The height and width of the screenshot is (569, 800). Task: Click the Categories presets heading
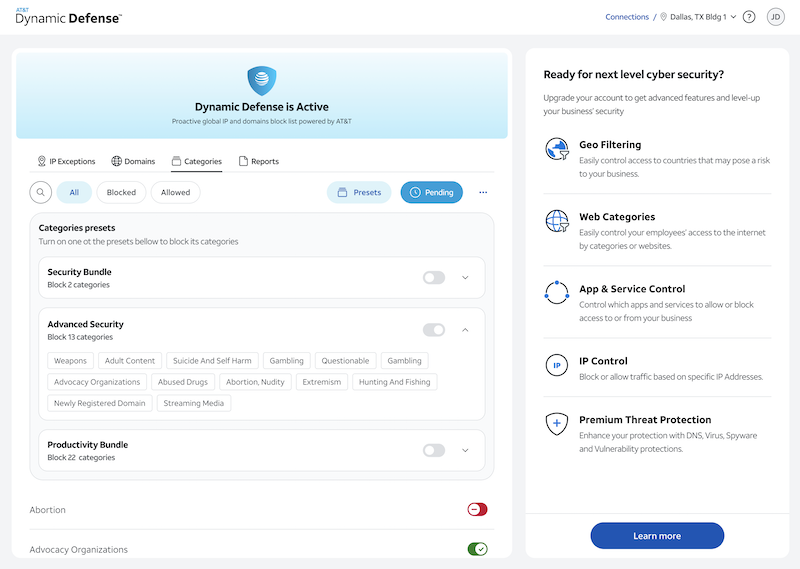pos(77,228)
